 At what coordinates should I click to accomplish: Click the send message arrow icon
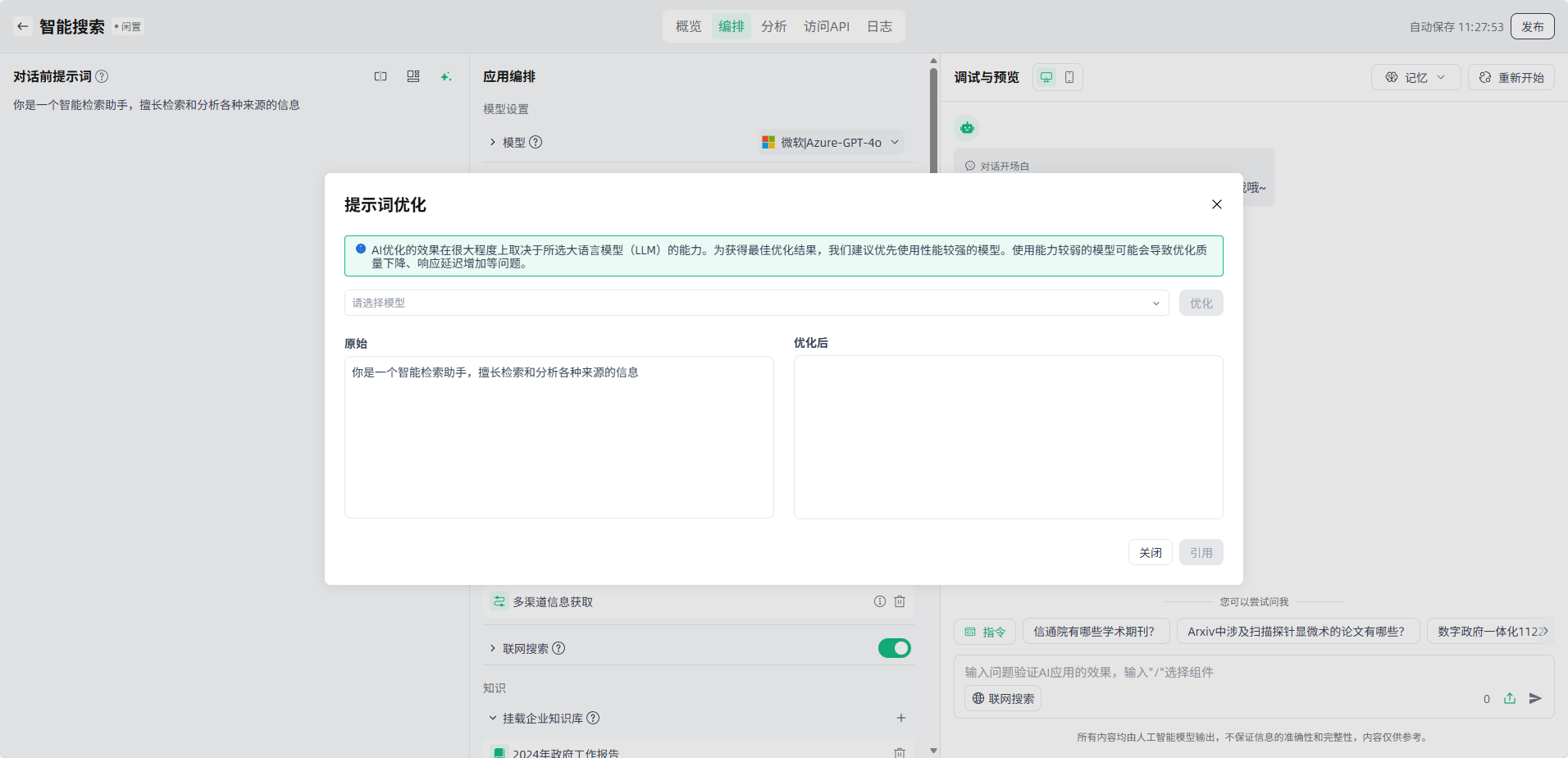click(1535, 698)
